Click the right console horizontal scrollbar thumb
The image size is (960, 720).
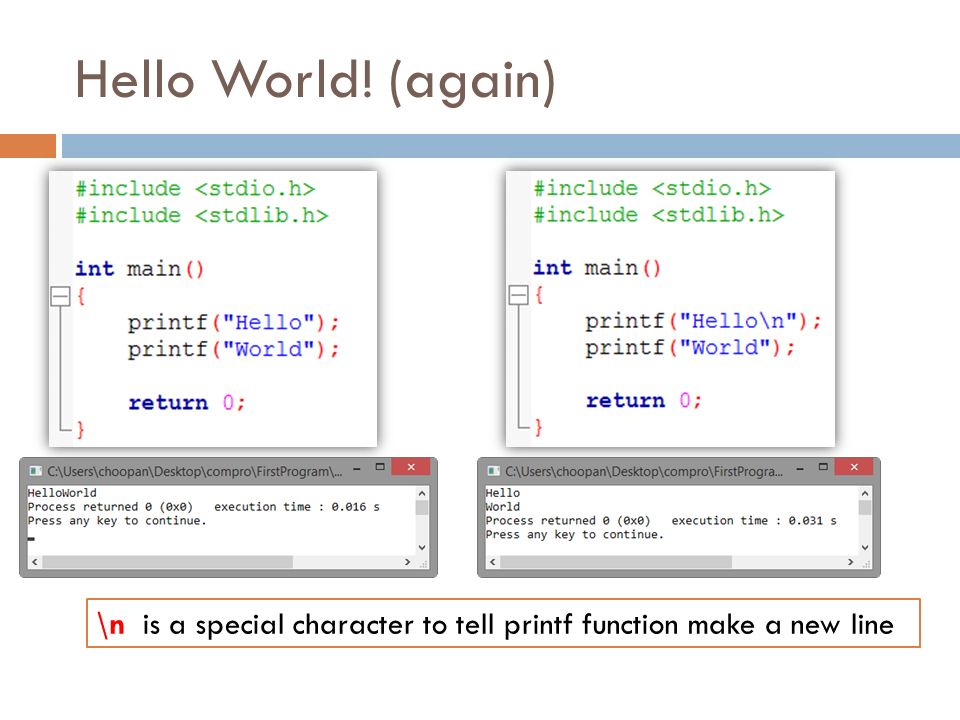tap(616, 562)
